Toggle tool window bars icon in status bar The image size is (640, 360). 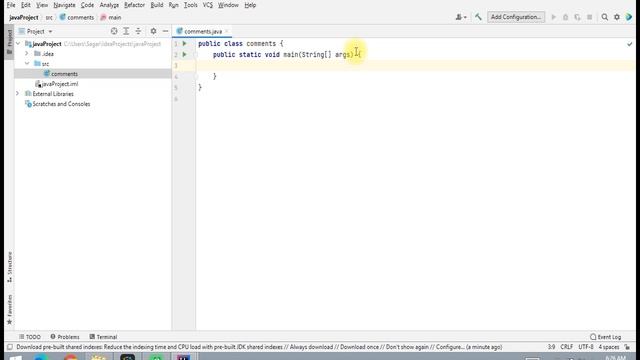click(x=9, y=347)
